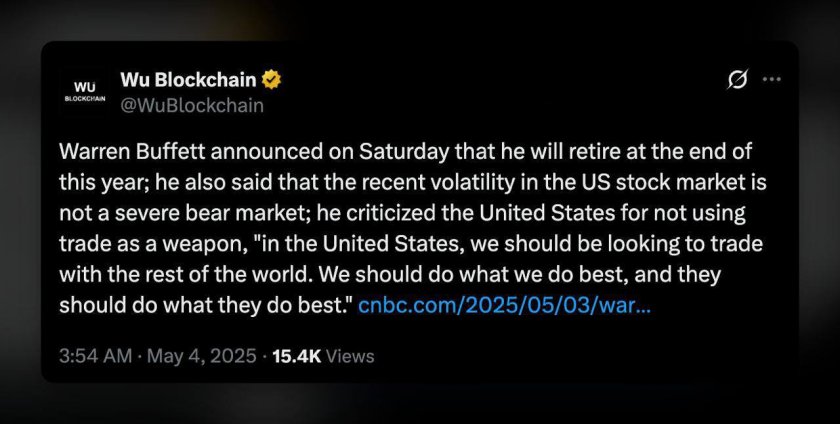Open the Wu Blockchain display name
This screenshot has height=424, width=840.
(189, 79)
